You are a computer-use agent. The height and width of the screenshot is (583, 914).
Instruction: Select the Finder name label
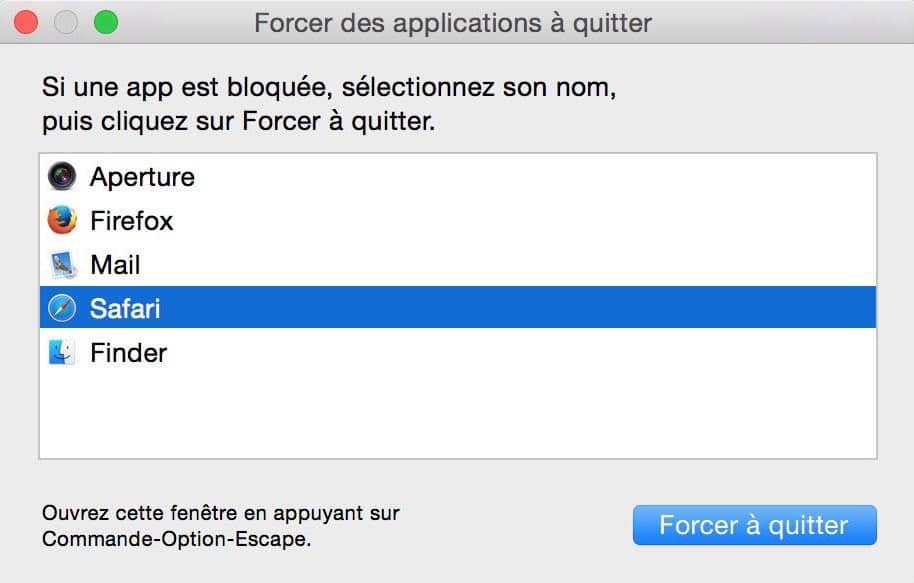(129, 353)
